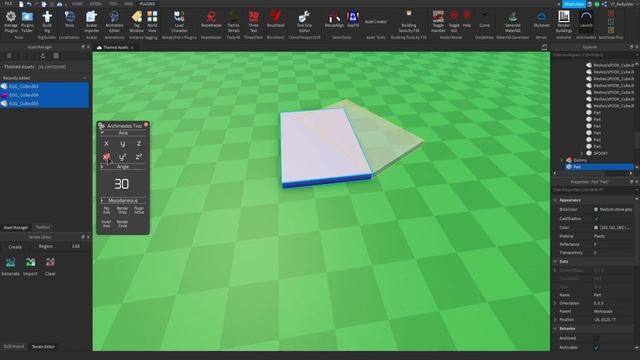Toggle the Archivable checkbox
This screenshot has width=640, height=360.
(x=596, y=347)
